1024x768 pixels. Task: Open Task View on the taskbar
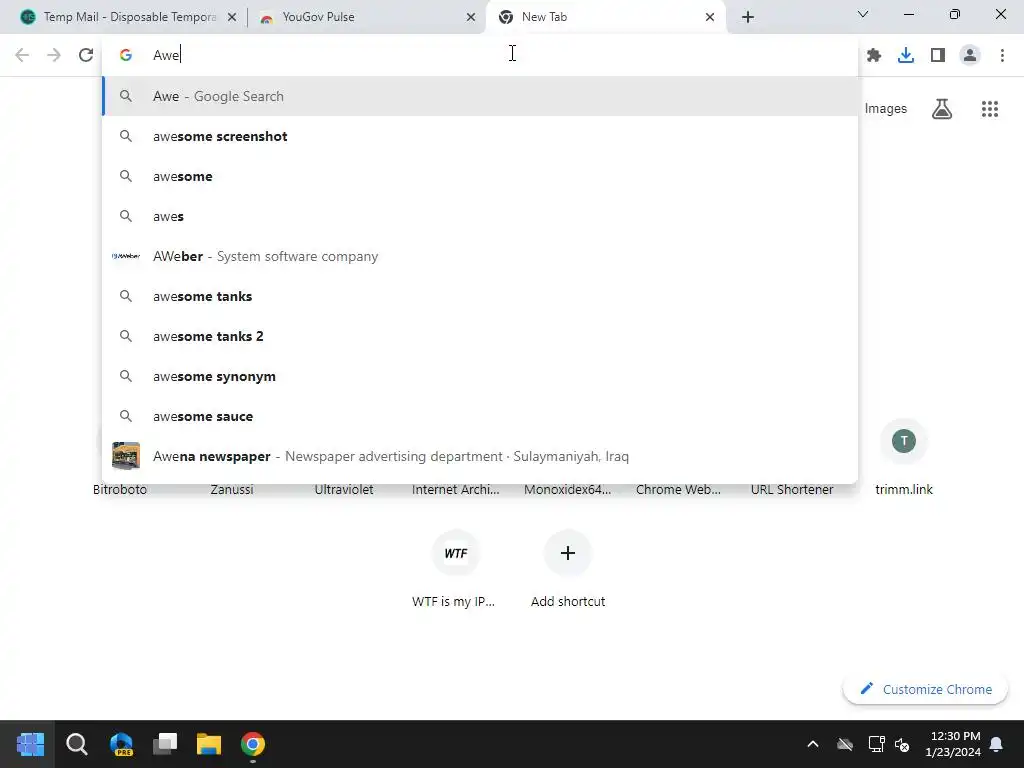[165, 744]
